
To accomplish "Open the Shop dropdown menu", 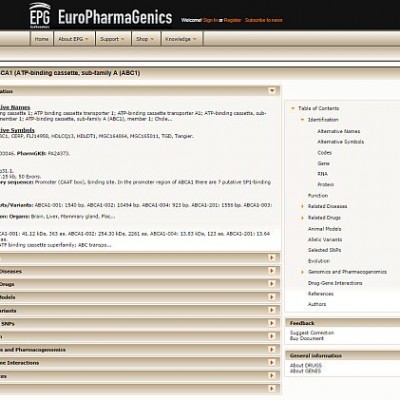I will point(145,39).
